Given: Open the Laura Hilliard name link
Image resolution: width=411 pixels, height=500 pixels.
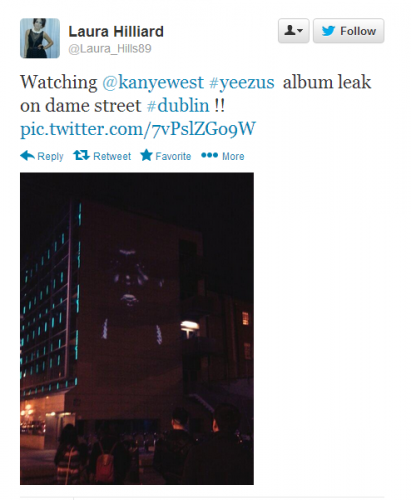Looking at the screenshot, I should [116, 32].
